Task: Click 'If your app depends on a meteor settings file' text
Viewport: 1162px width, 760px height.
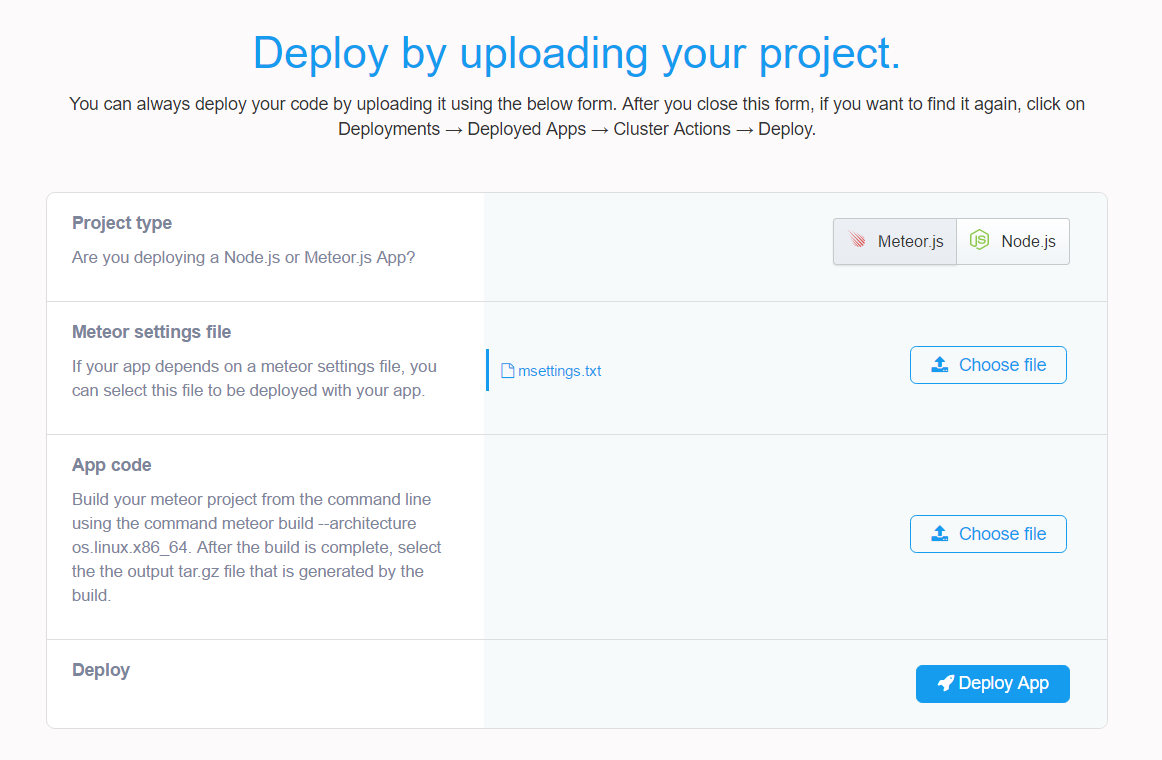Action: coord(254,379)
